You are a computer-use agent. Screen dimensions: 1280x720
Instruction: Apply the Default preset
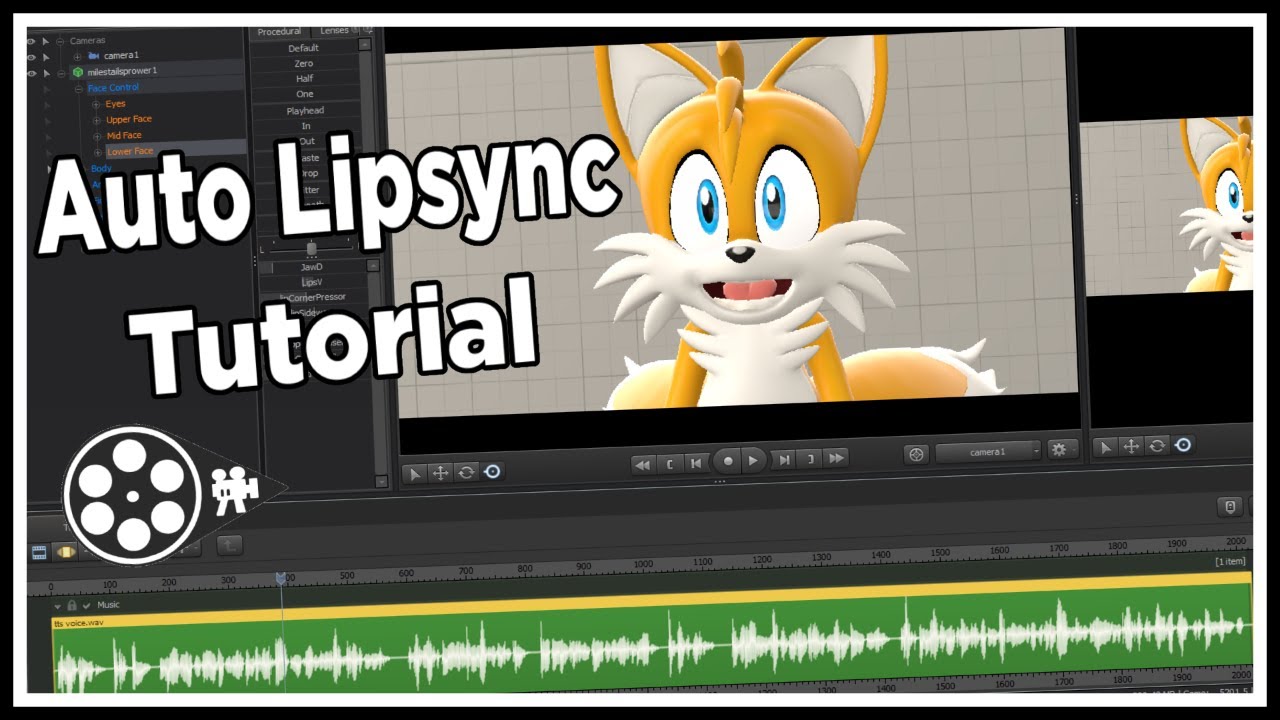pos(304,48)
